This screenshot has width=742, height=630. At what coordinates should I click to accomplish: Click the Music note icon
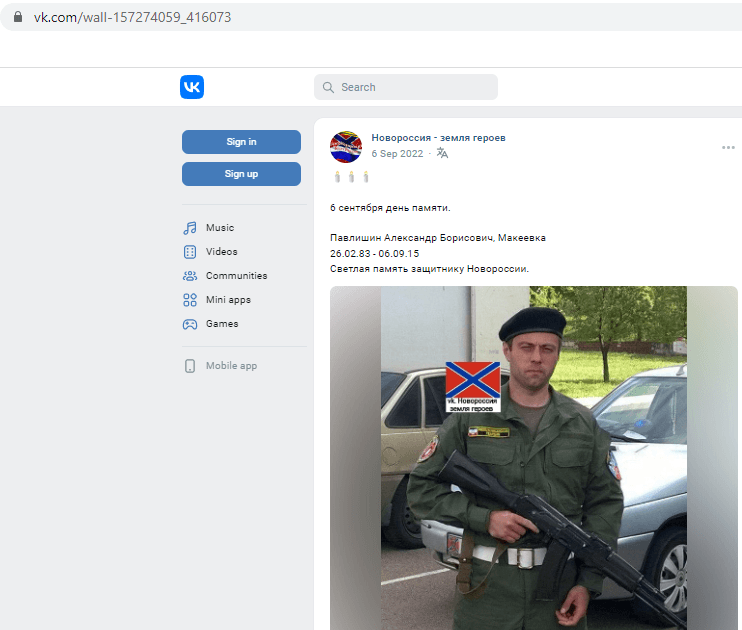(190, 228)
